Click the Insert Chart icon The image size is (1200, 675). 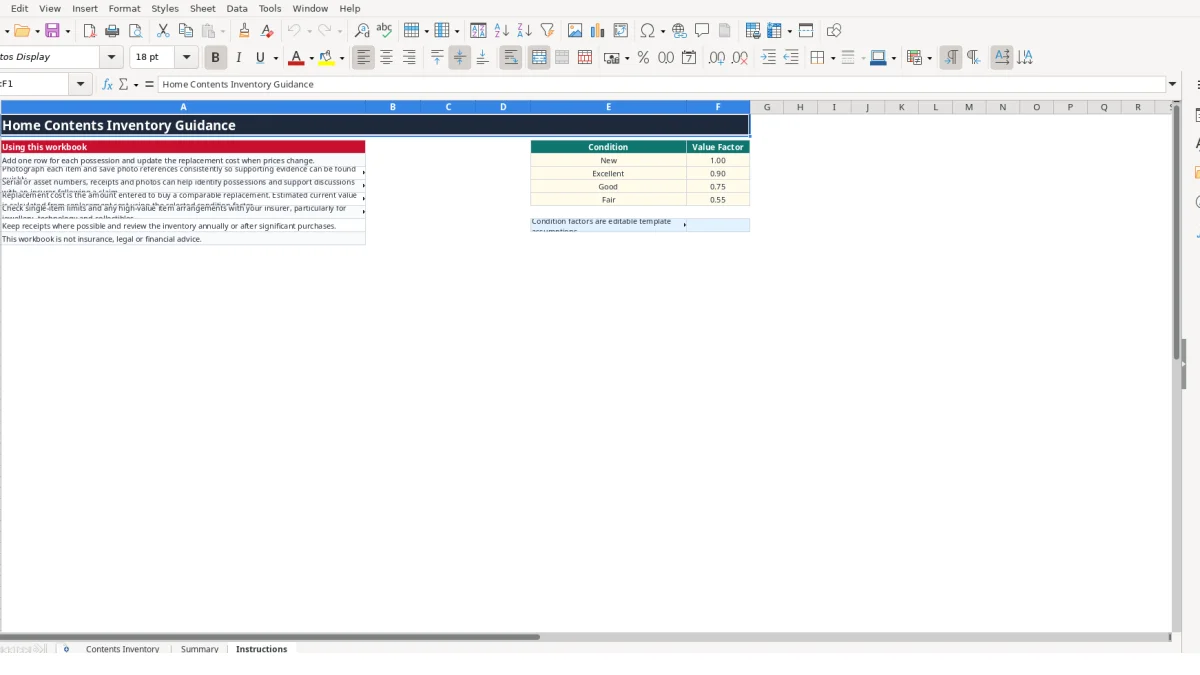(598, 31)
